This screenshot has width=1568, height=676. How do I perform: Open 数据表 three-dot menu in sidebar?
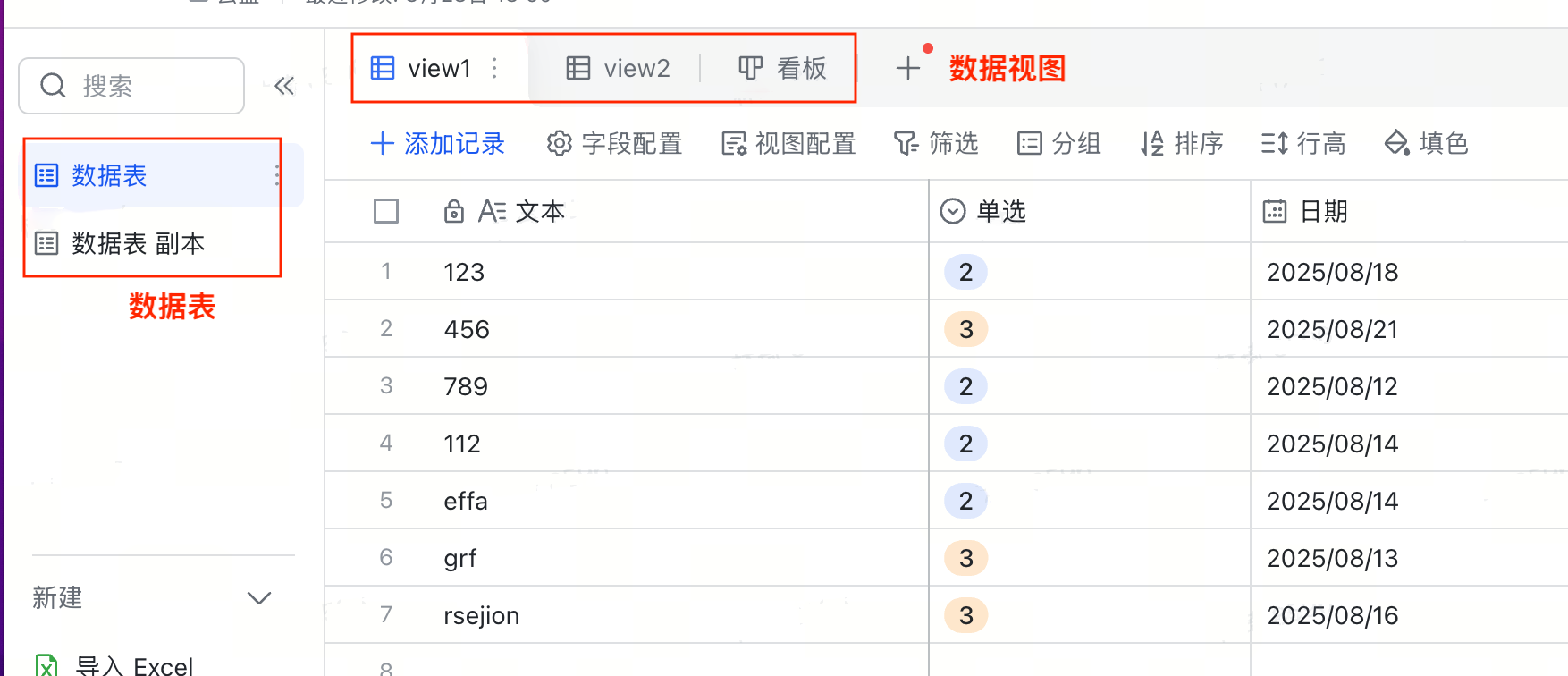tap(277, 175)
